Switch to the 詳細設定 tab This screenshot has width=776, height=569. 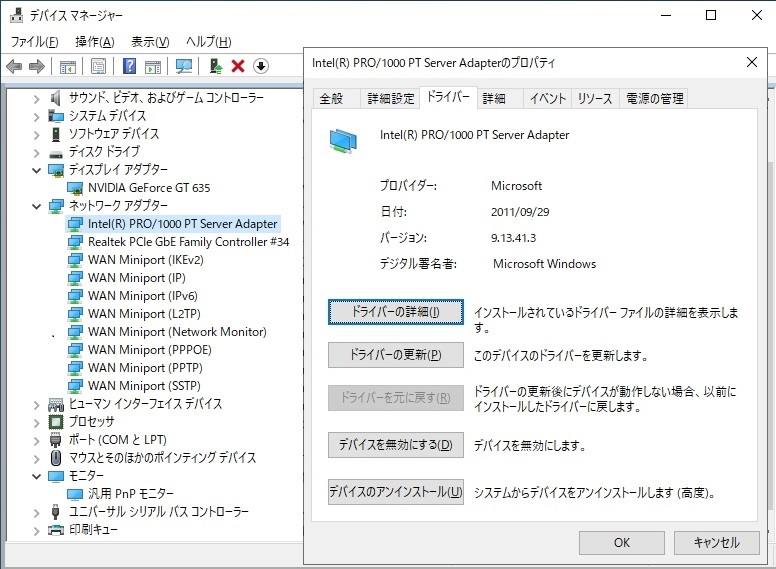tap(390, 98)
